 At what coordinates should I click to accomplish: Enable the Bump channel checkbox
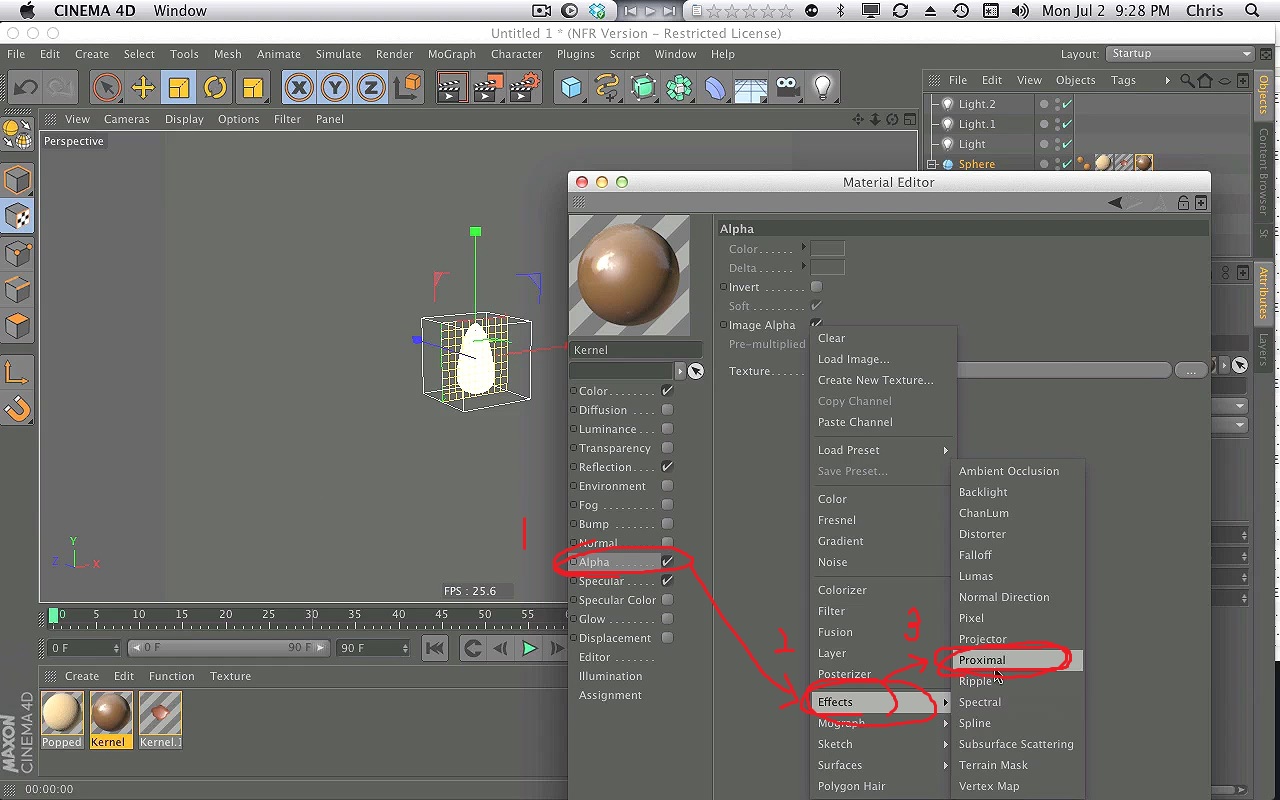point(667,524)
